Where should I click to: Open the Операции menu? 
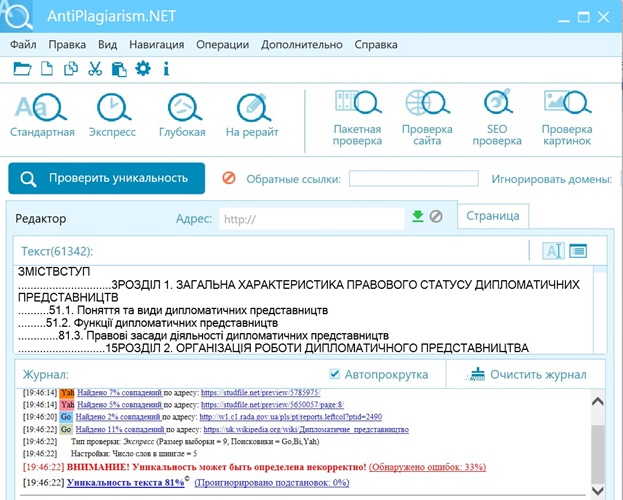(x=222, y=45)
